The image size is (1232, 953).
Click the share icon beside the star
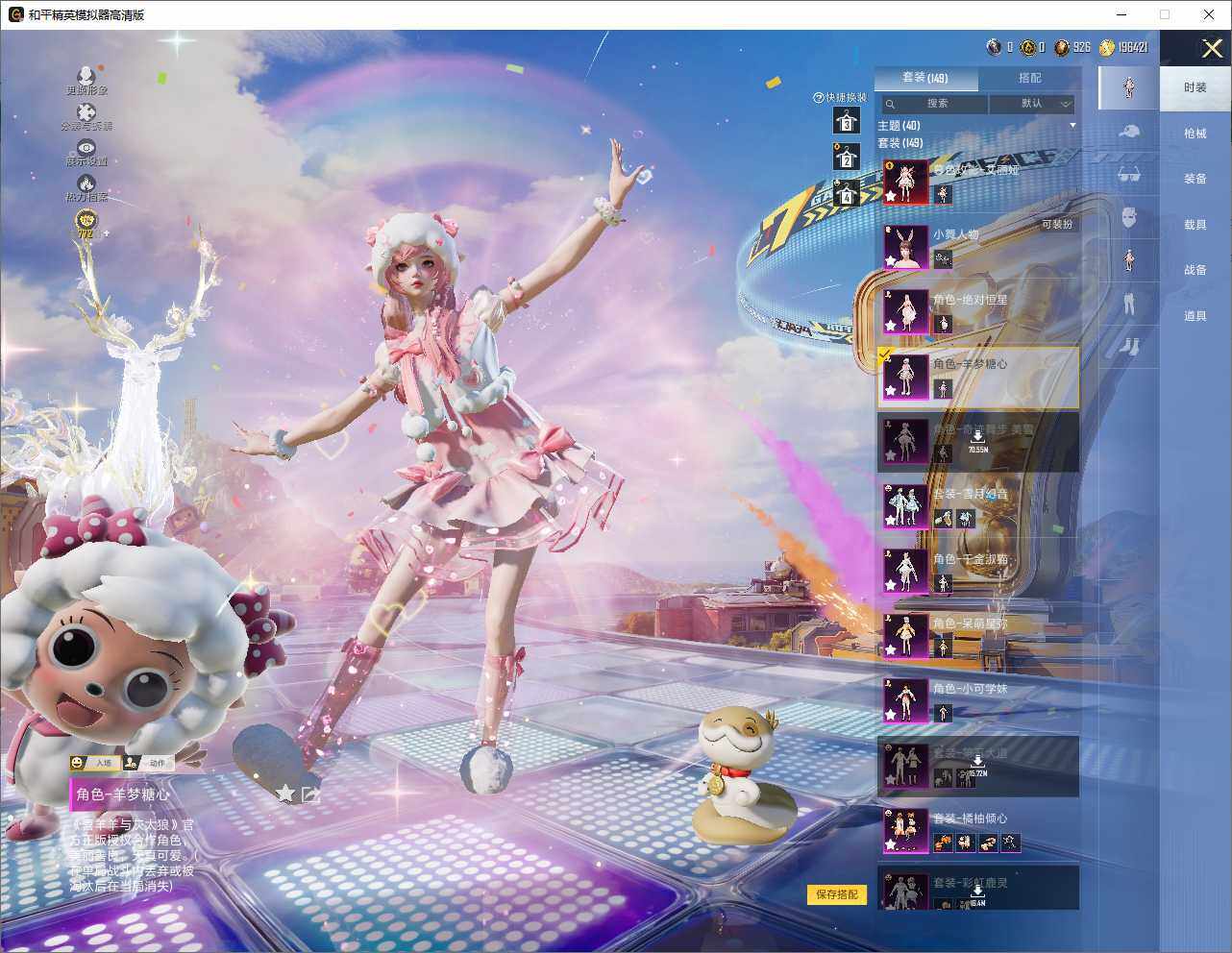coord(310,794)
